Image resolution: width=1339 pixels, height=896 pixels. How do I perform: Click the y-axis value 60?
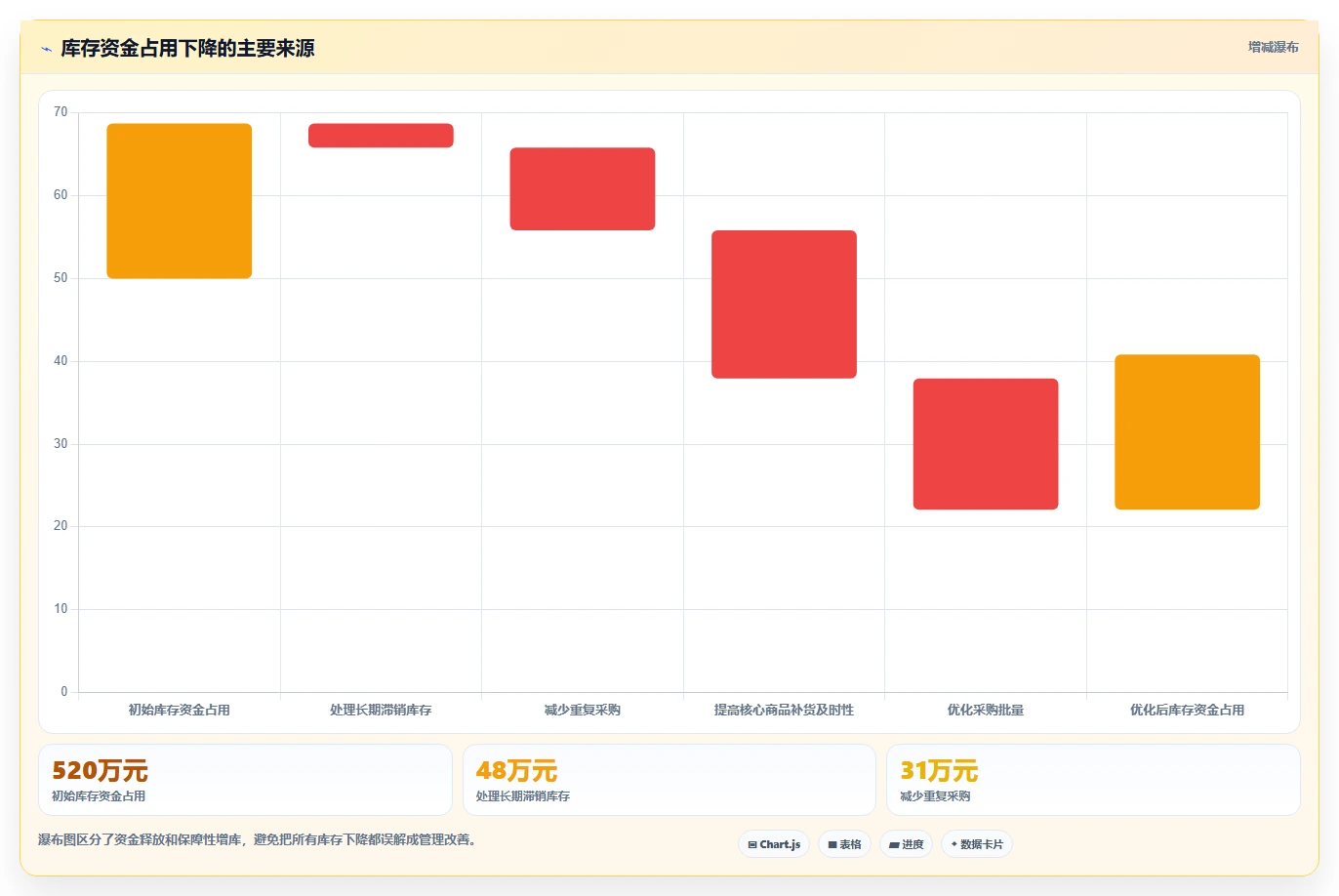(61, 195)
